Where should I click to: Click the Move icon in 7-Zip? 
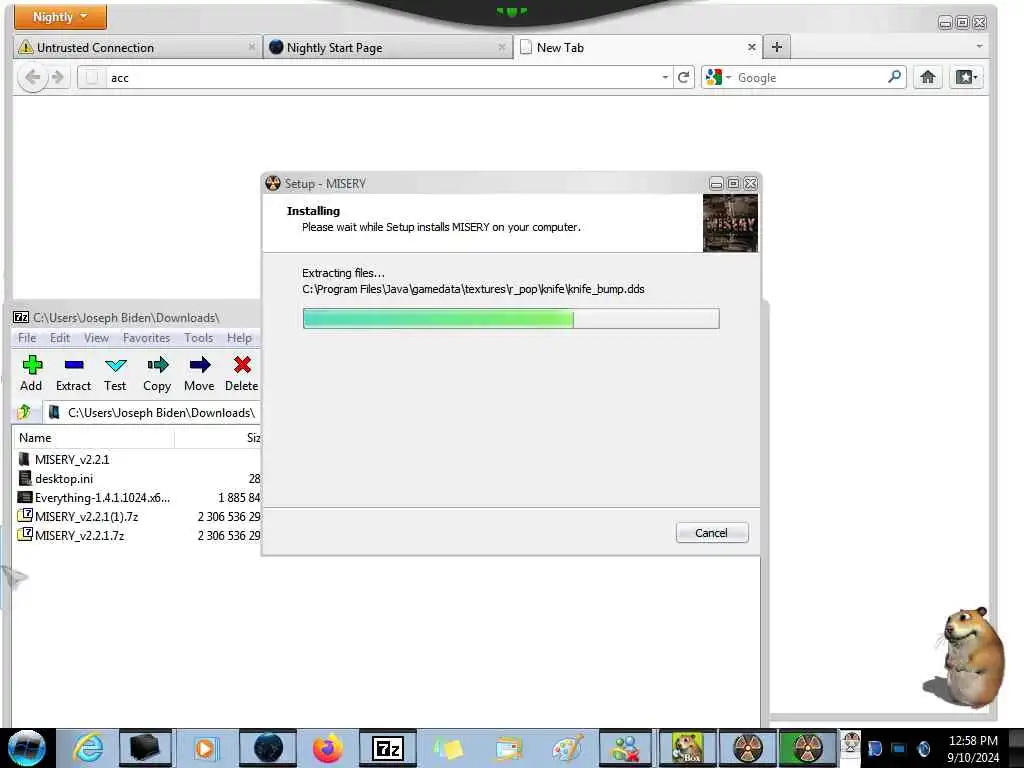coord(200,364)
